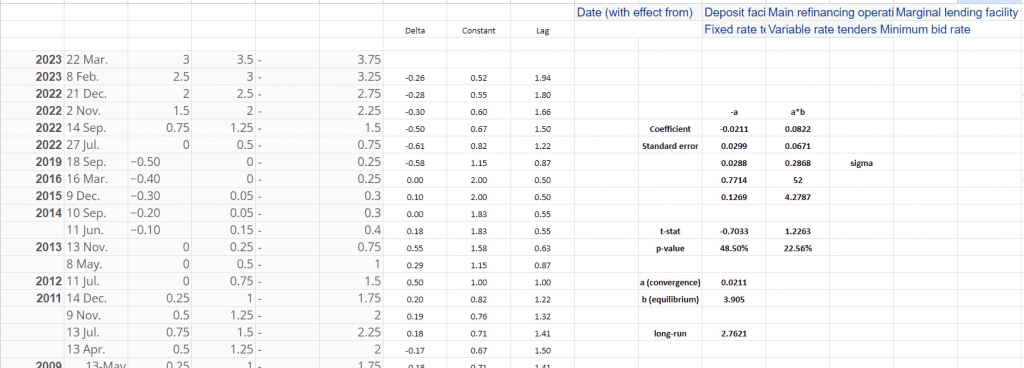Click the standard error value 0.0671
This screenshot has width=1024, height=368.
(x=797, y=146)
